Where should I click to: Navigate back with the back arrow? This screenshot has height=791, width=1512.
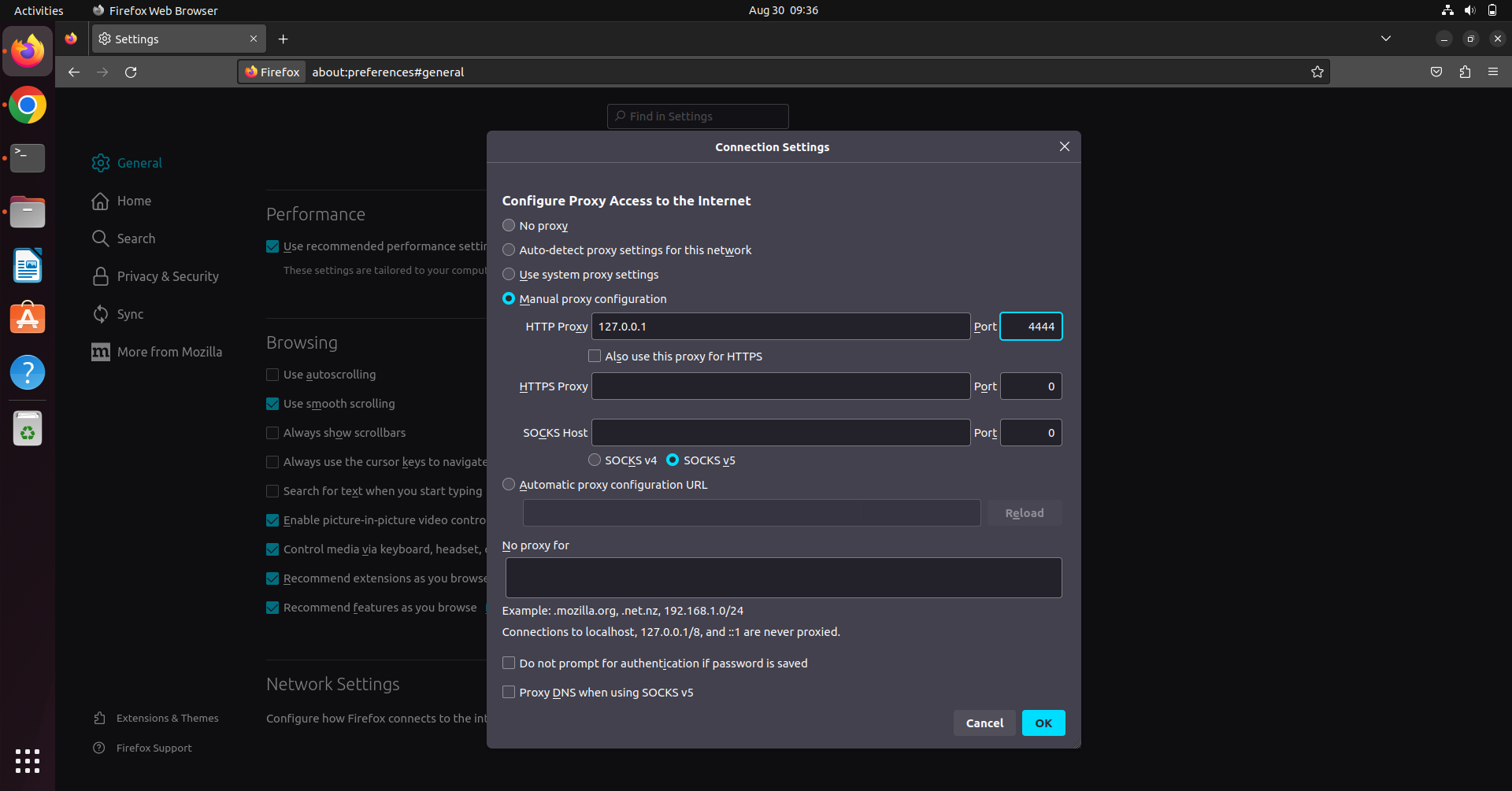pyautogui.click(x=73, y=72)
